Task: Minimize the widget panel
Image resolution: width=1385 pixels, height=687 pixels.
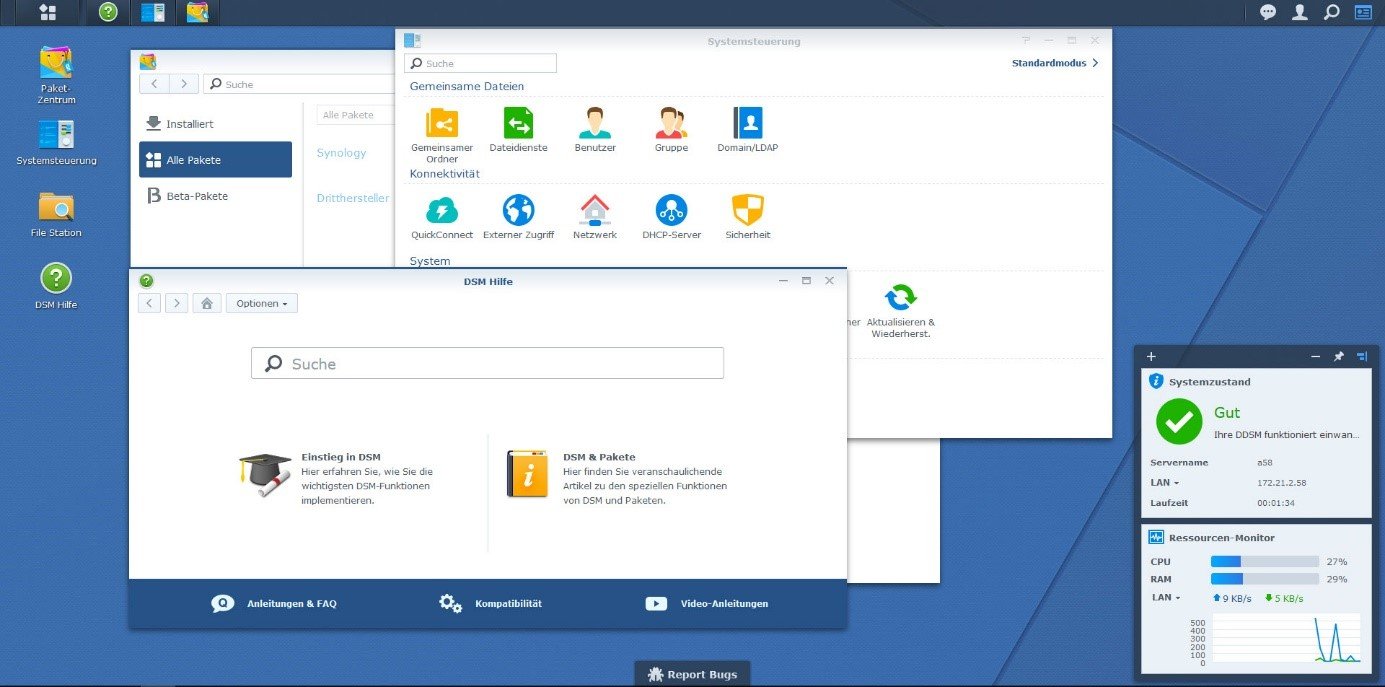Action: (1316, 356)
